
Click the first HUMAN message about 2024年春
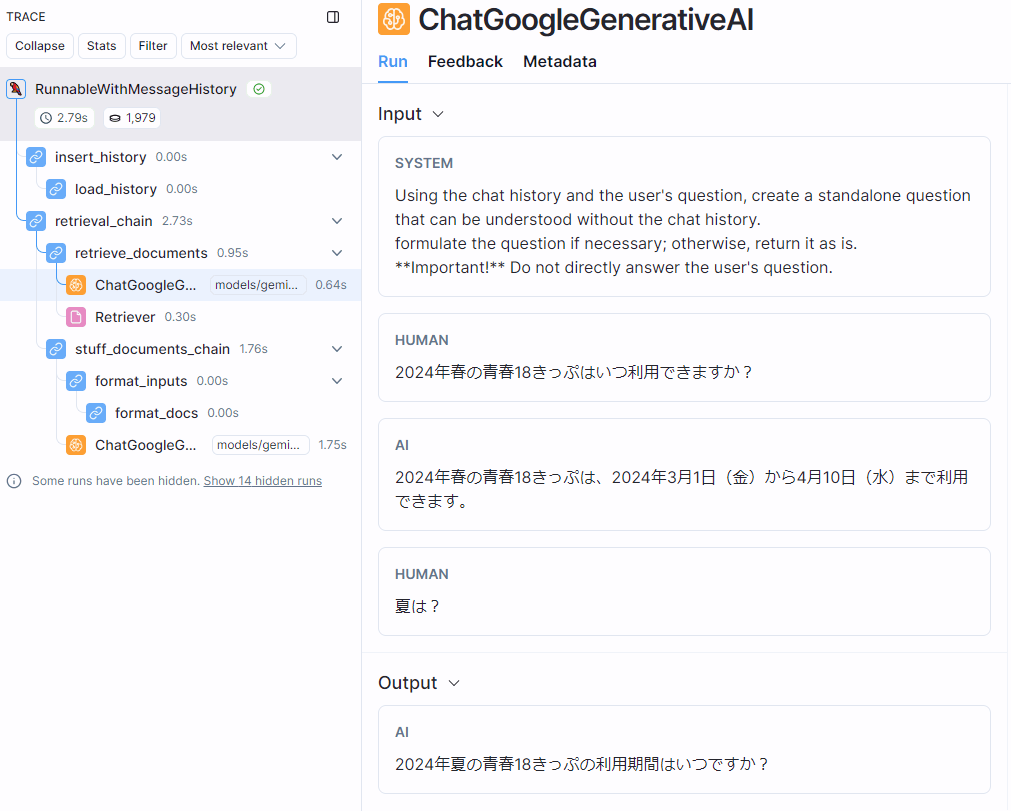tap(684, 358)
